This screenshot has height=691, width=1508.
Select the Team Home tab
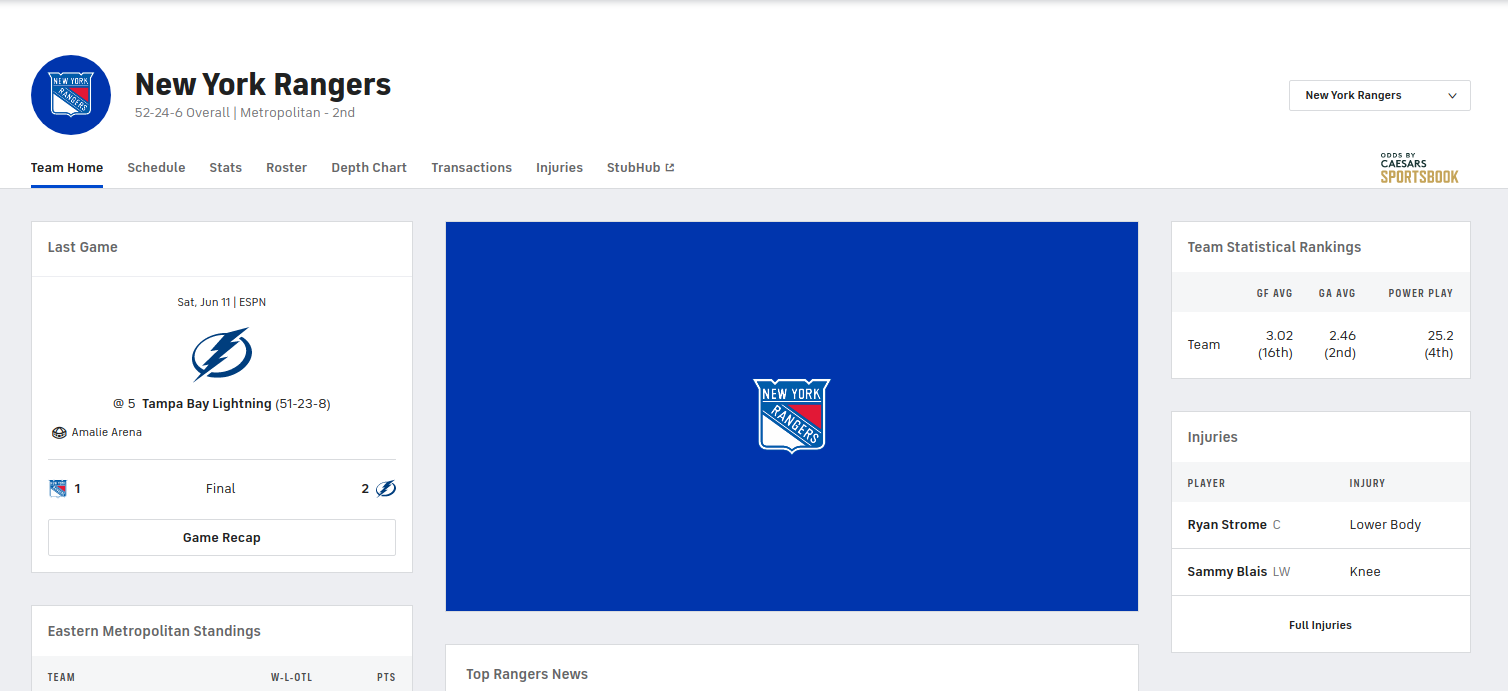point(67,168)
